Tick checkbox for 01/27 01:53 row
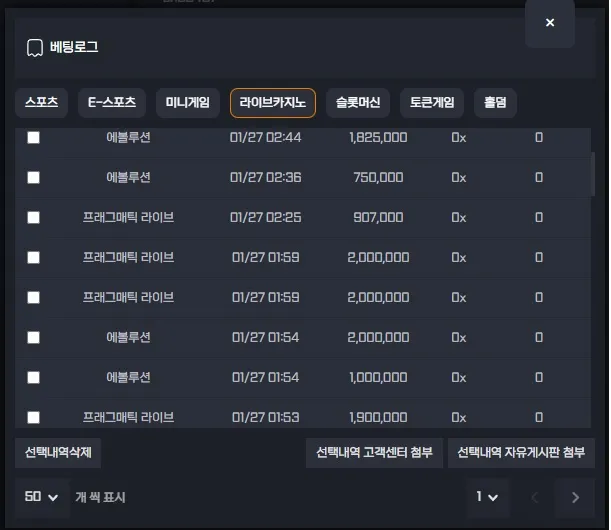Screen dimensions: 611x530 (x=34, y=417)
